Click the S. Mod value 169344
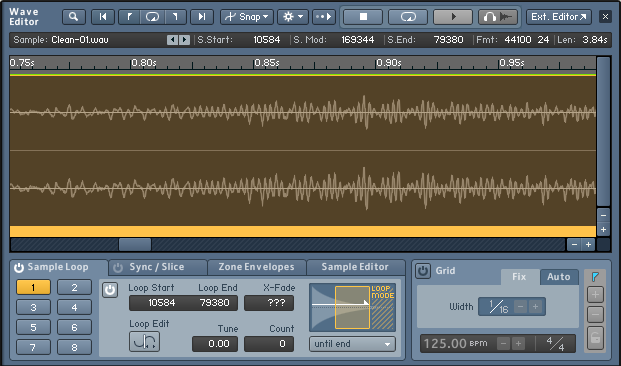This screenshot has width=621, height=366. [357, 40]
